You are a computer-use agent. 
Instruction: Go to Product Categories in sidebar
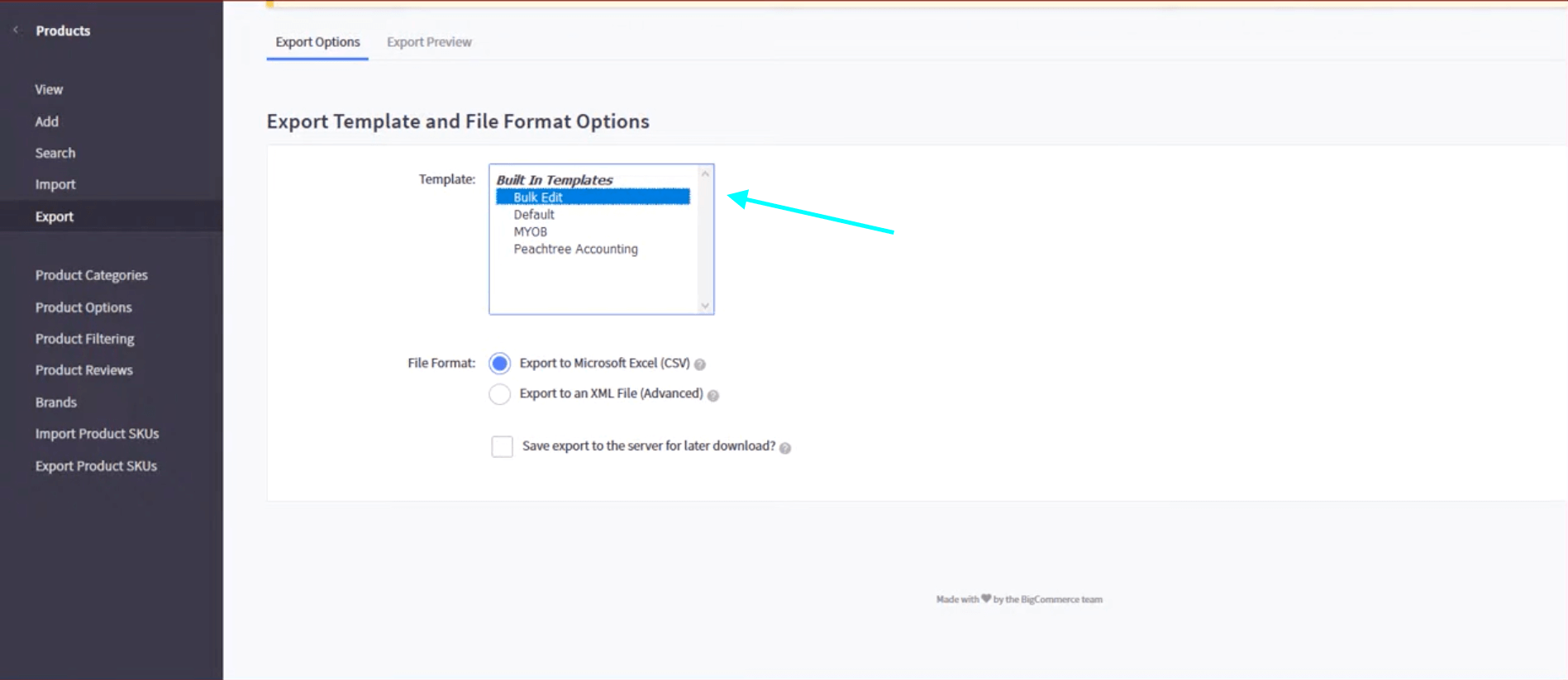coord(91,275)
